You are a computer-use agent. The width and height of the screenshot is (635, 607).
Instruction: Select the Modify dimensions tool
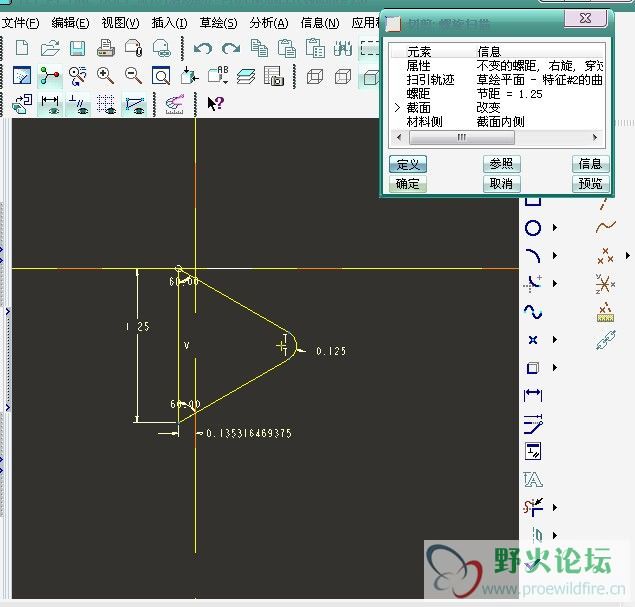point(533,424)
